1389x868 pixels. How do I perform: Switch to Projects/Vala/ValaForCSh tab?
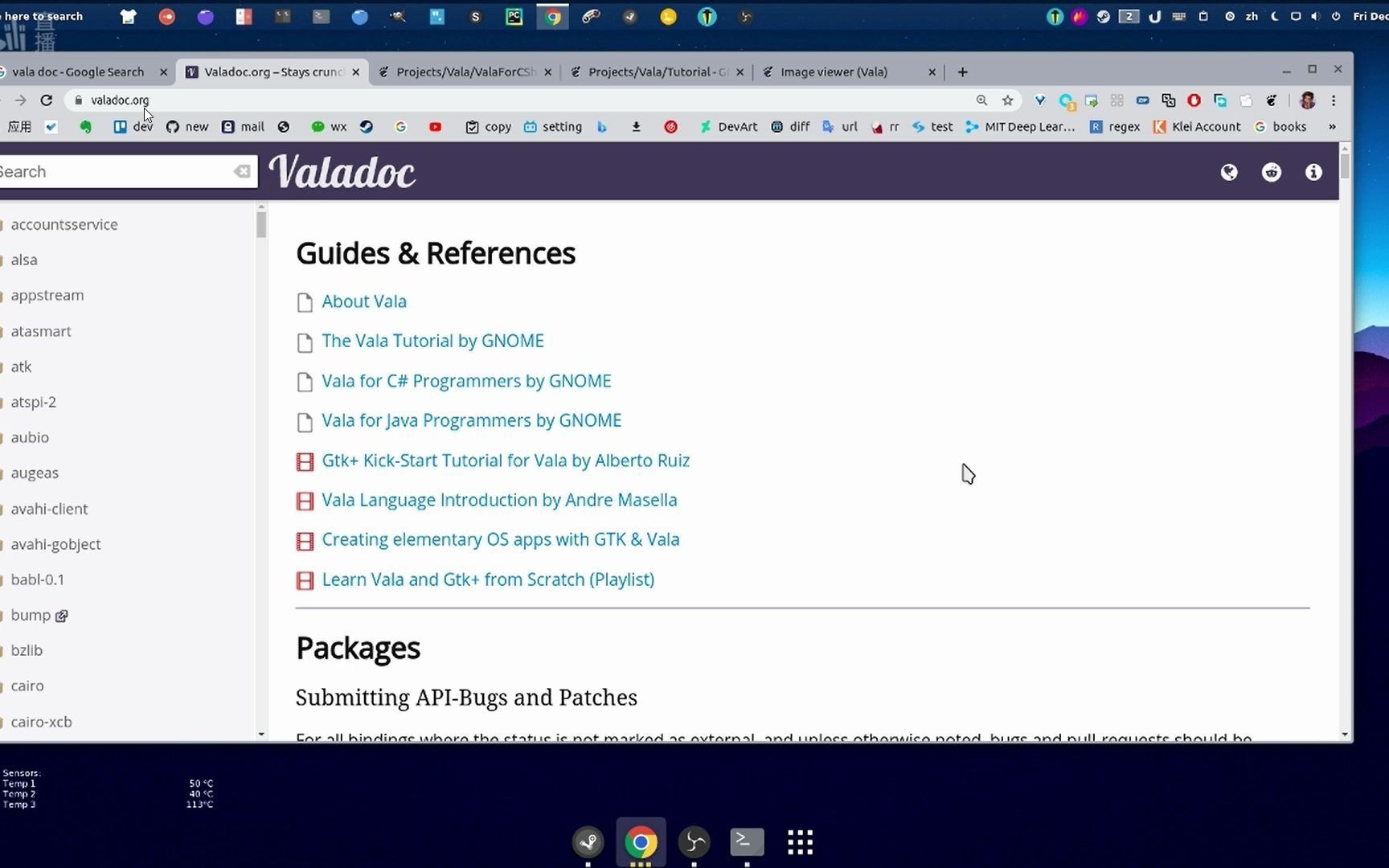tap(466, 72)
